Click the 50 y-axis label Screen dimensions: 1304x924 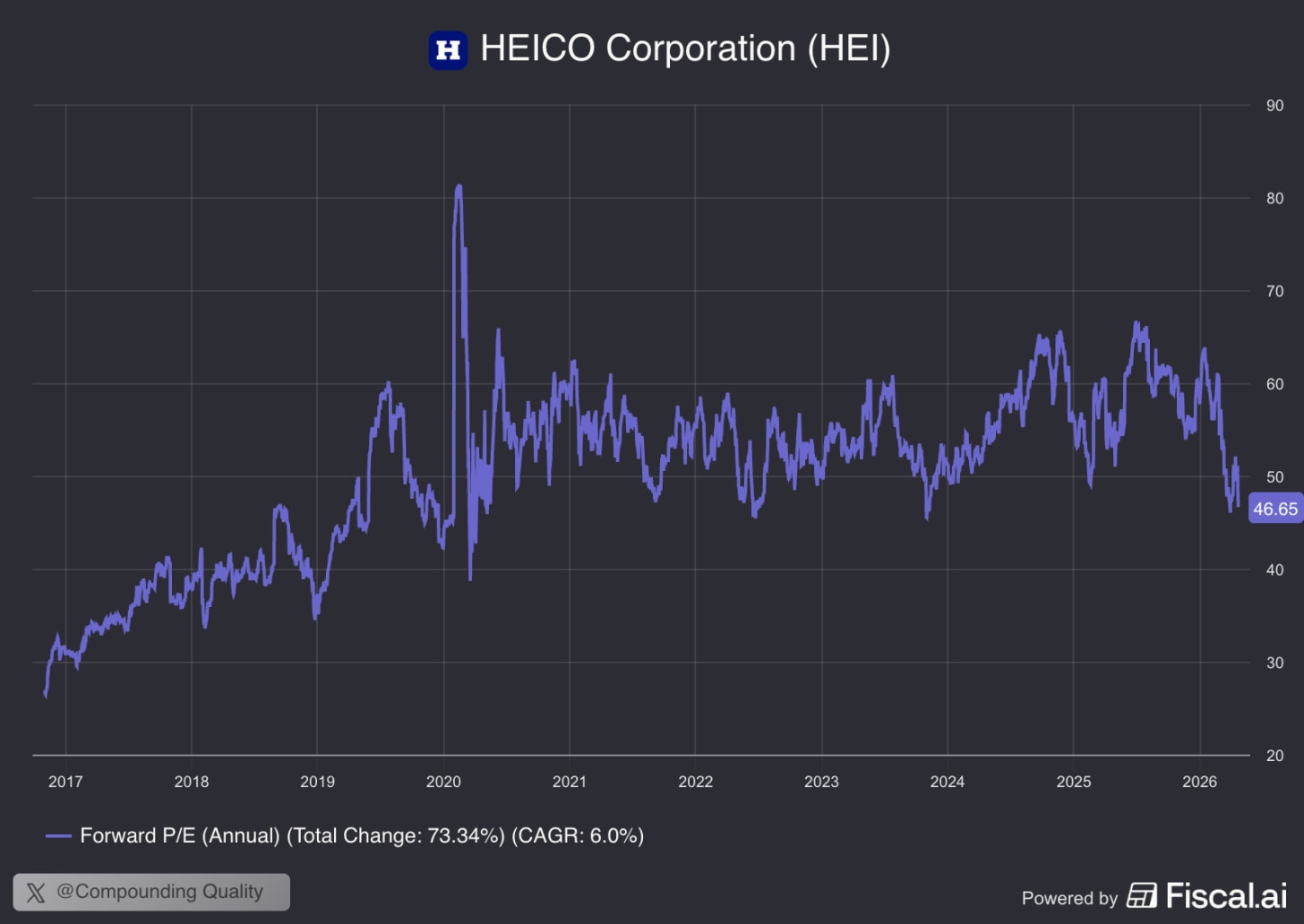pyautogui.click(x=1274, y=477)
